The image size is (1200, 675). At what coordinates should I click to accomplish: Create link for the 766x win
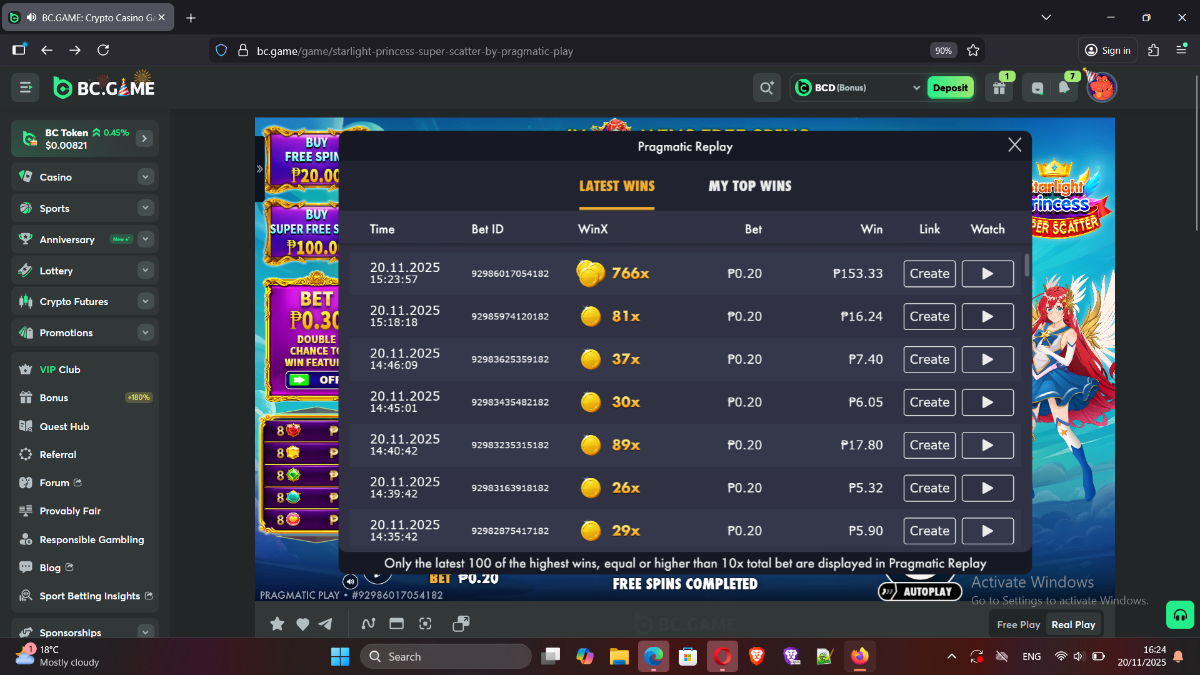[929, 274]
